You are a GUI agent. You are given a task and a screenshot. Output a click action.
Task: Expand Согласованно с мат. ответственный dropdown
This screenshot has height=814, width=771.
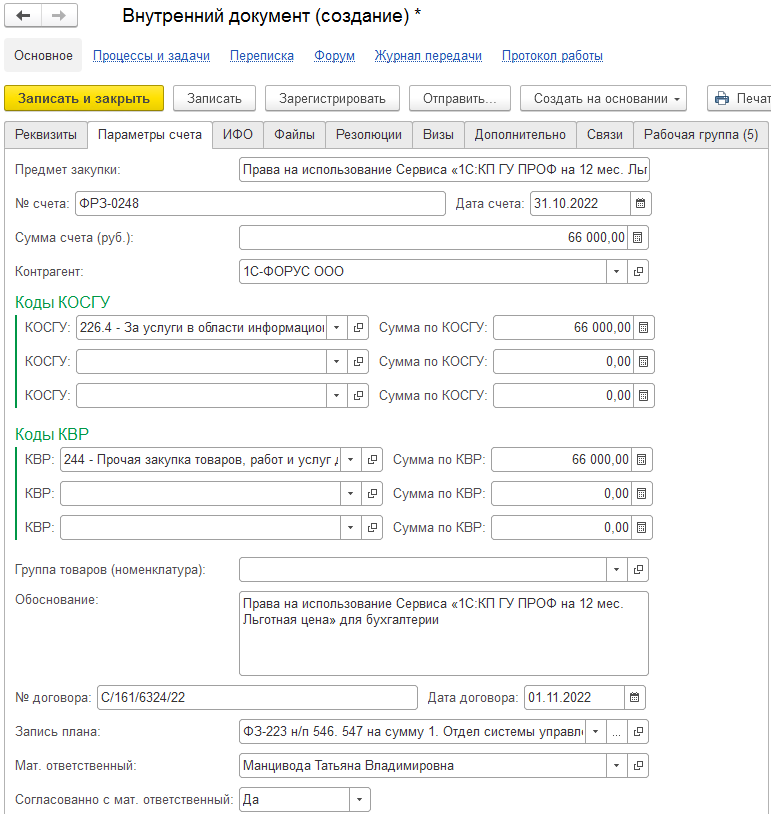point(359,799)
